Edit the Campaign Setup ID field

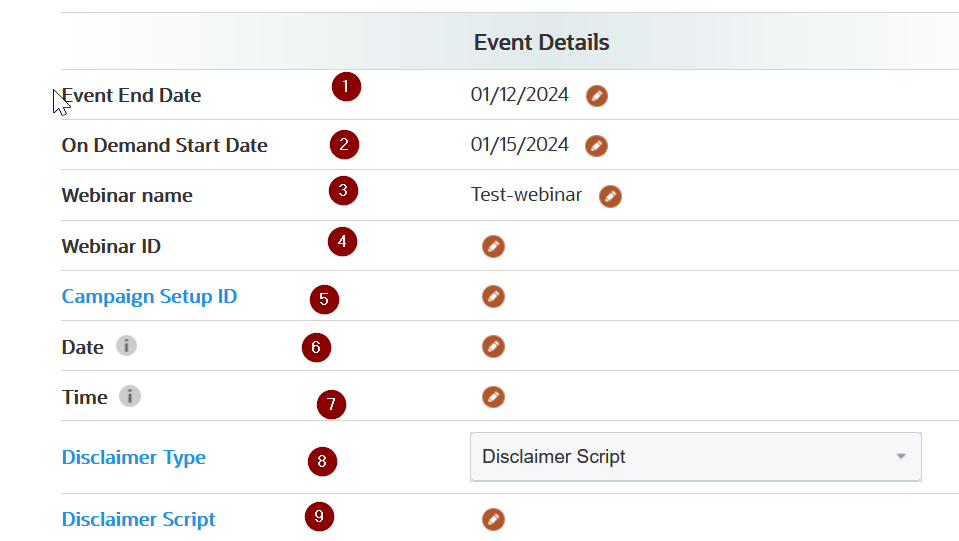click(x=493, y=296)
